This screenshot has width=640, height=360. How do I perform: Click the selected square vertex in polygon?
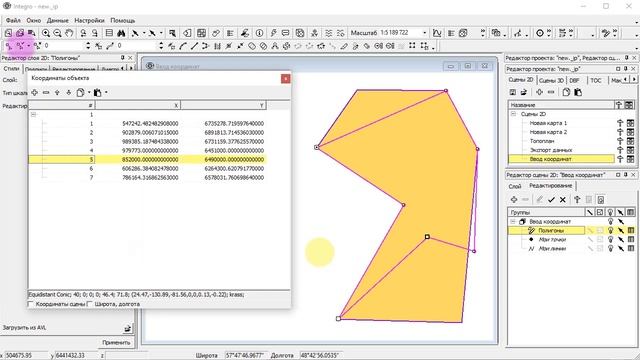click(427, 237)
